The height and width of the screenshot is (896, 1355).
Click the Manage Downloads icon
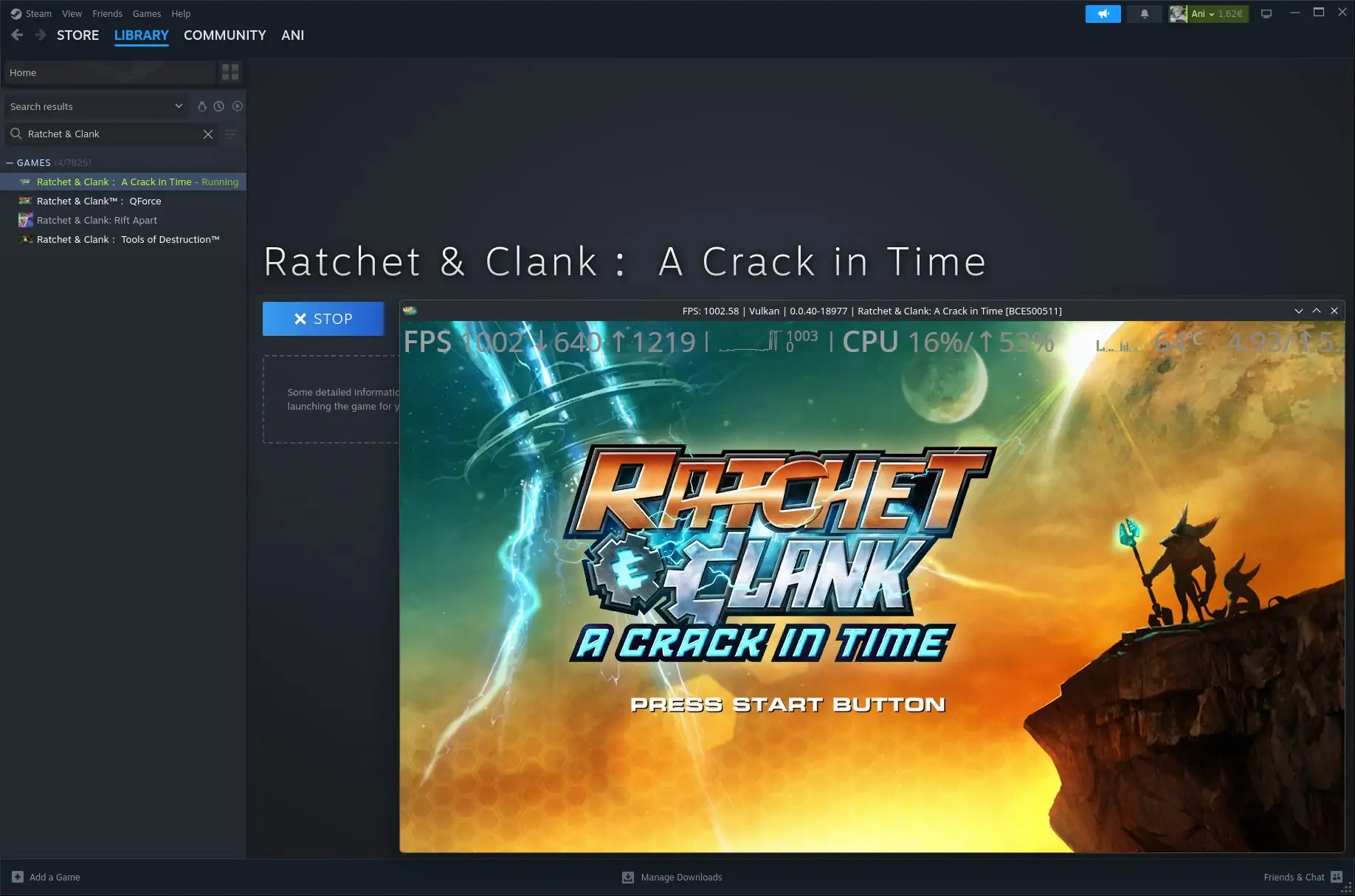click(x=628, y=877)
